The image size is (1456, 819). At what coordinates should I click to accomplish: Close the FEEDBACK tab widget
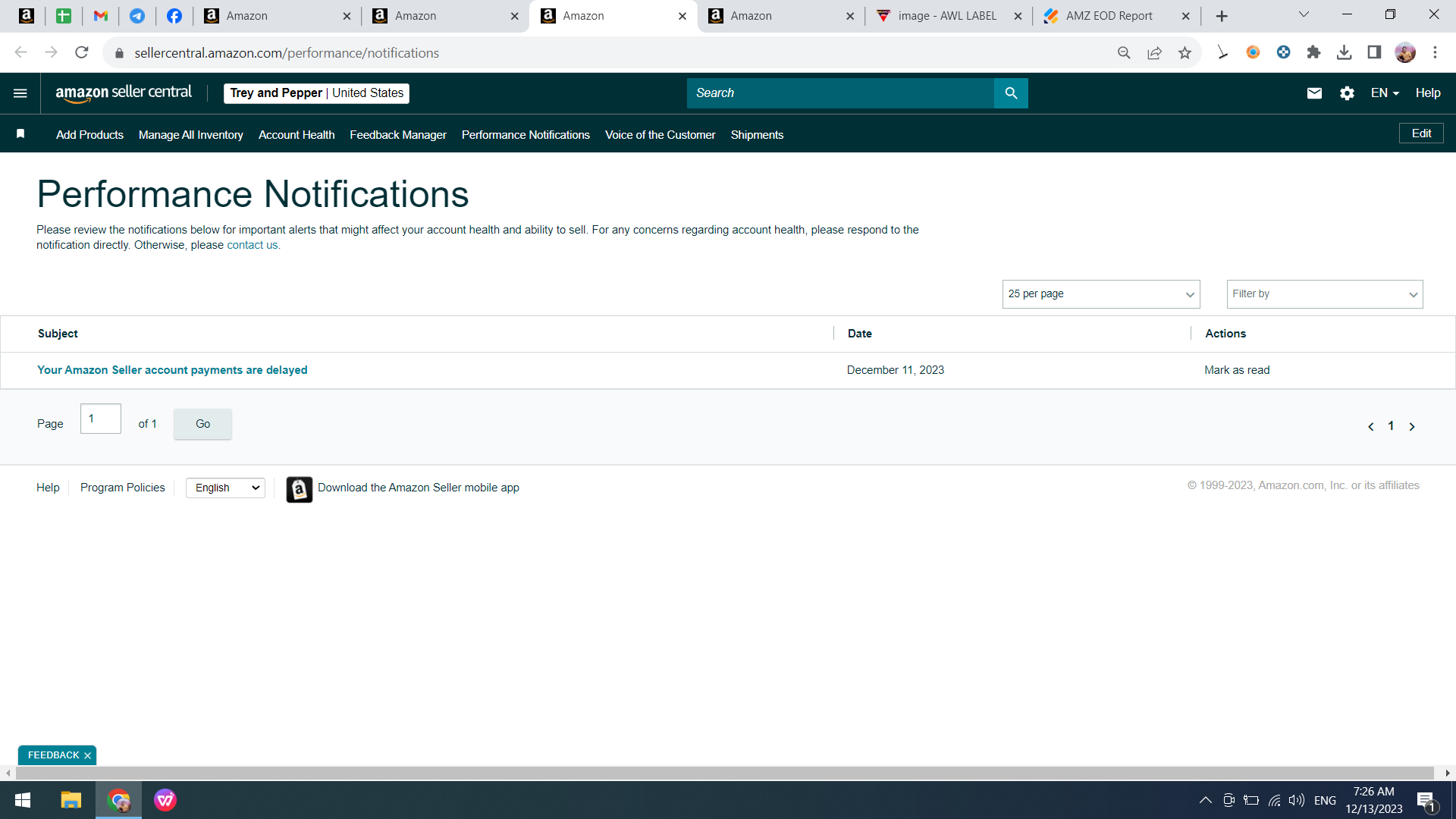click(87, 755)
